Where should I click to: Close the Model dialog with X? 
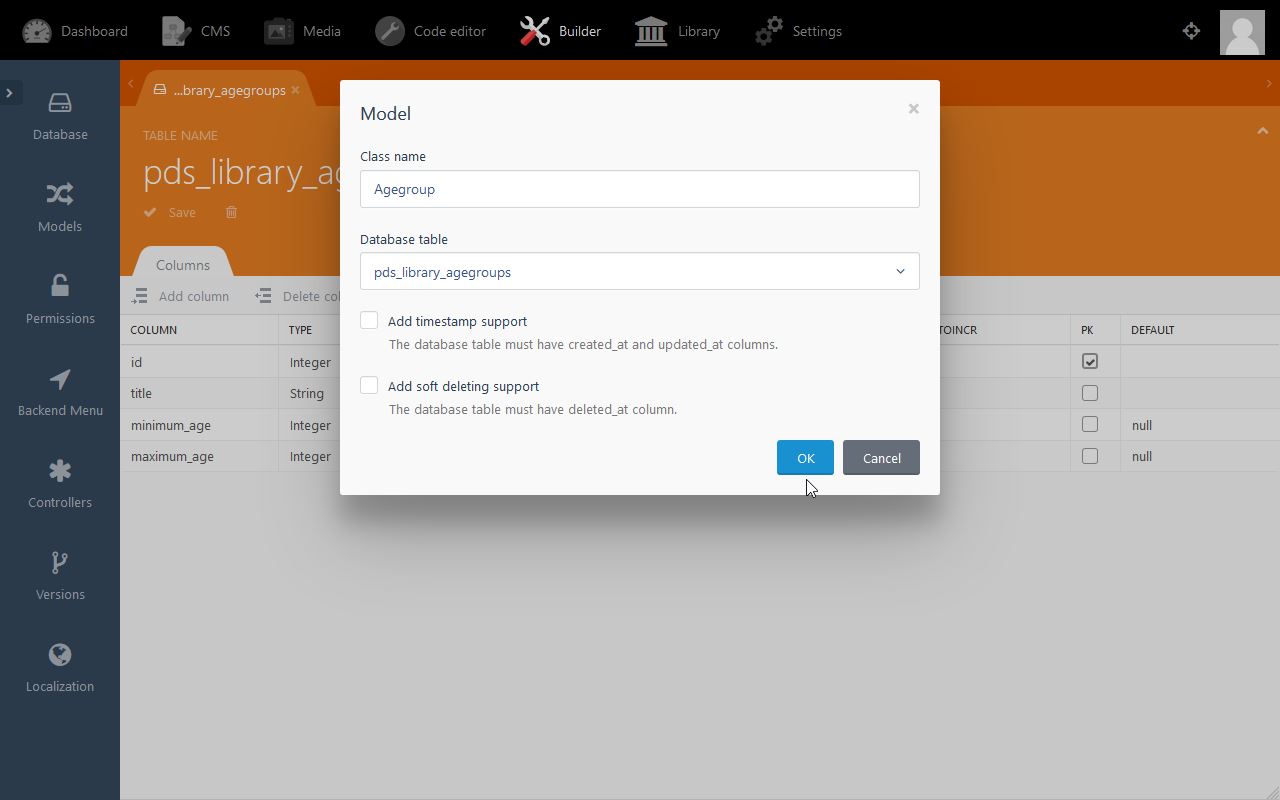(x=913, y=109)
